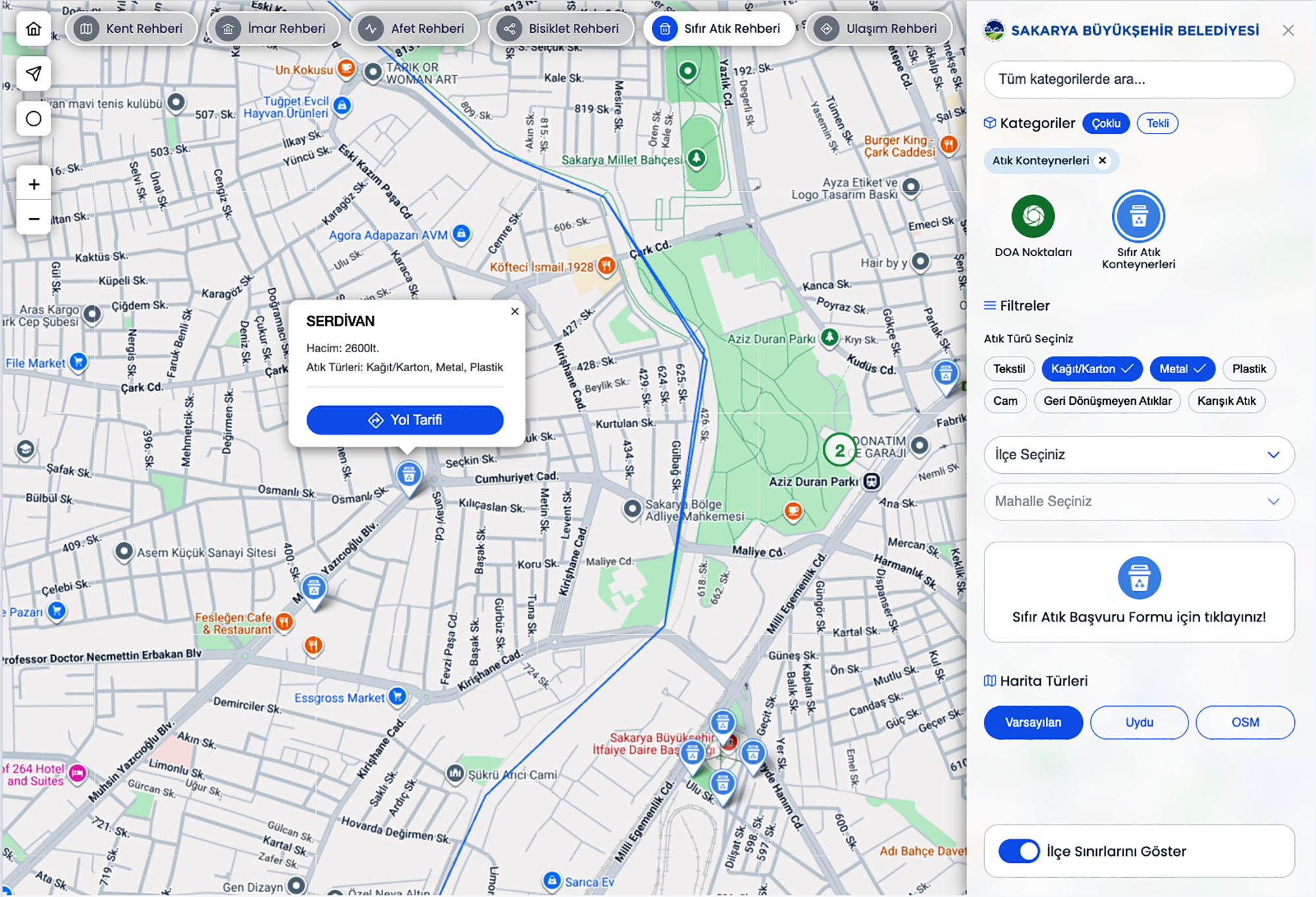Image resolution: width=1316 pixels, height=897 pixels.
Task: Select the Sıfır Atık Konteynerleri category icon
Action: [1138, 217]
